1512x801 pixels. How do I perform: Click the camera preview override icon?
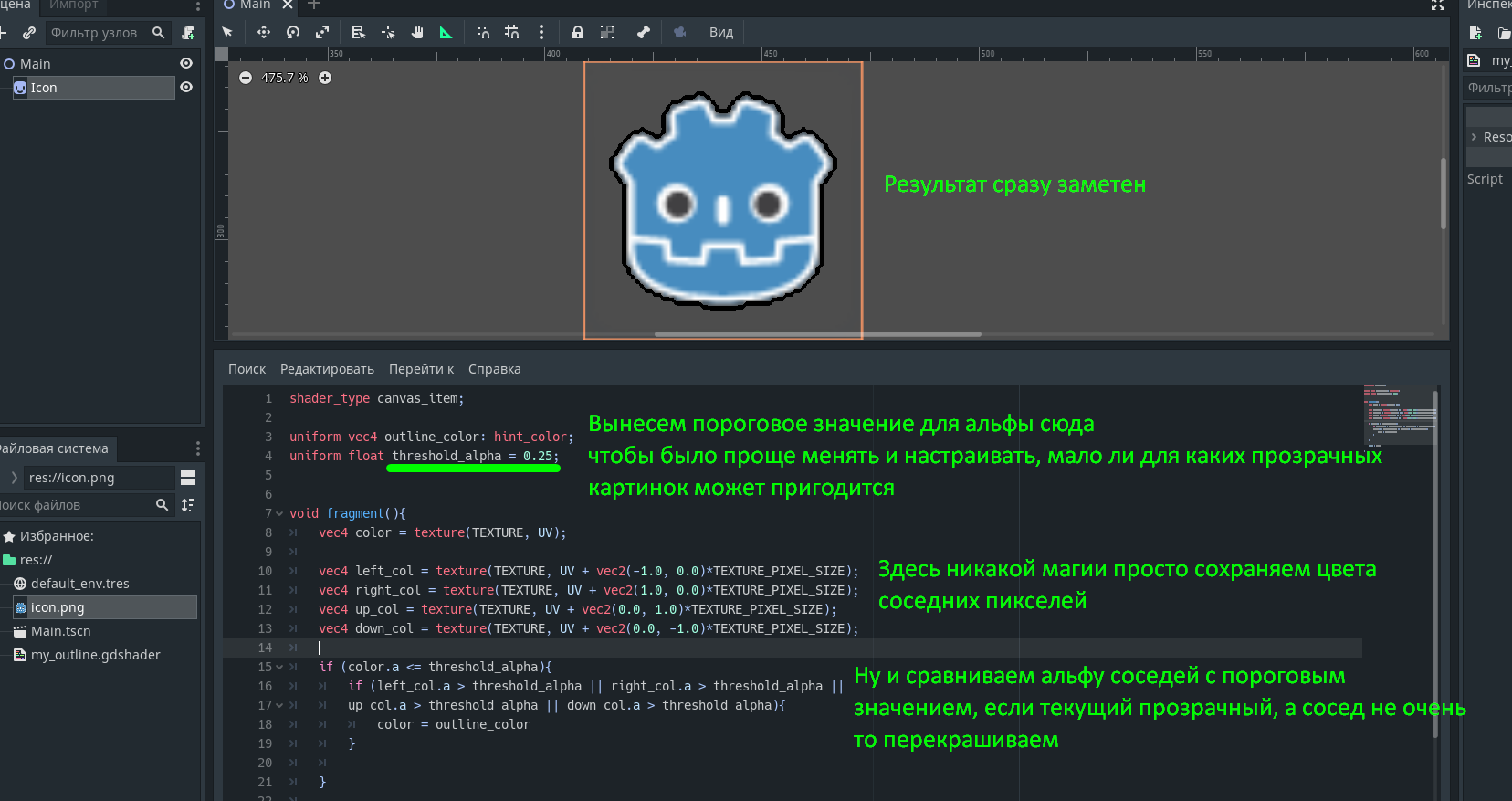point(680,32)
